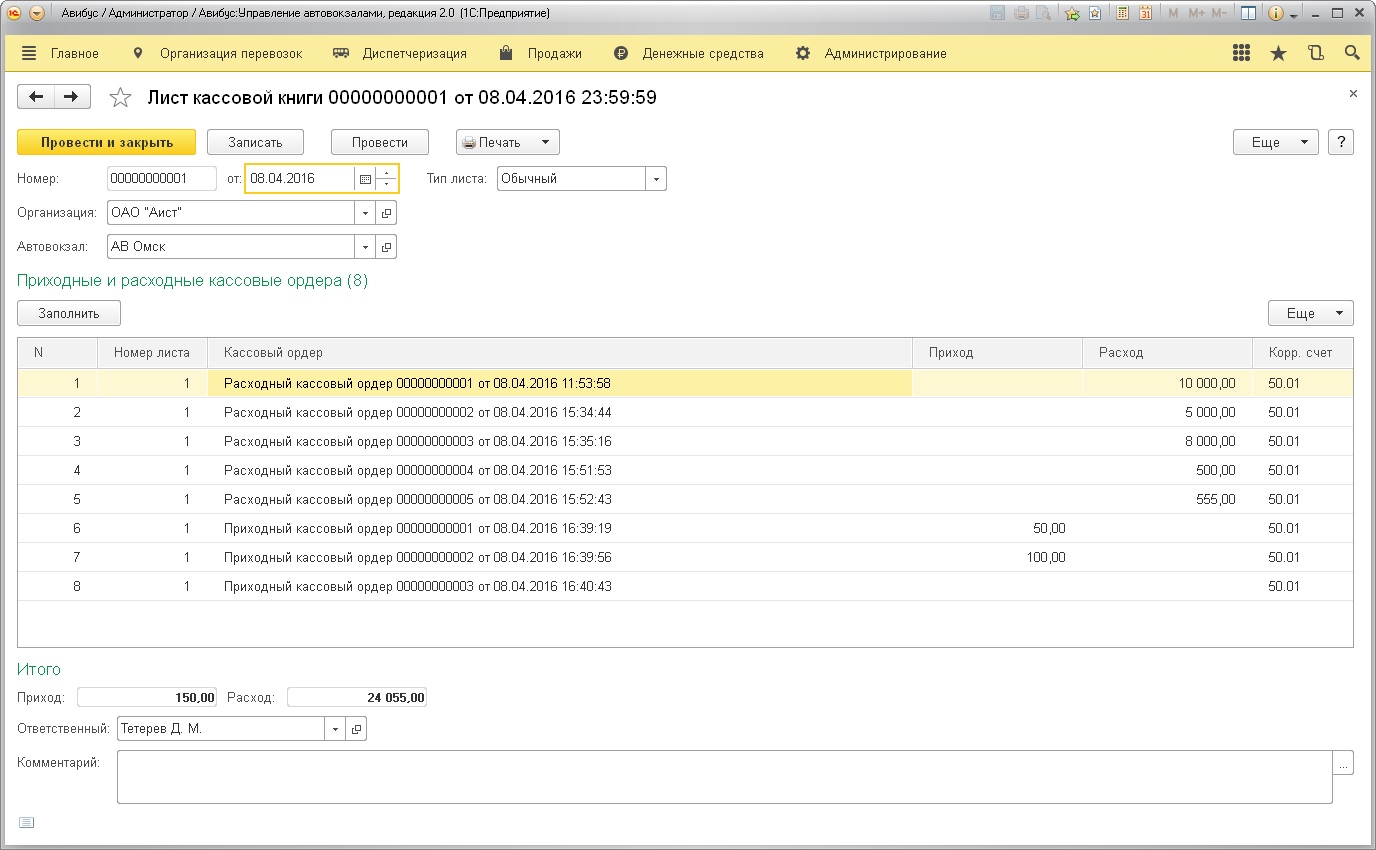The image size is (1376, 850).
Task: Click the help question mark button
Action: tap(1341, 142)
